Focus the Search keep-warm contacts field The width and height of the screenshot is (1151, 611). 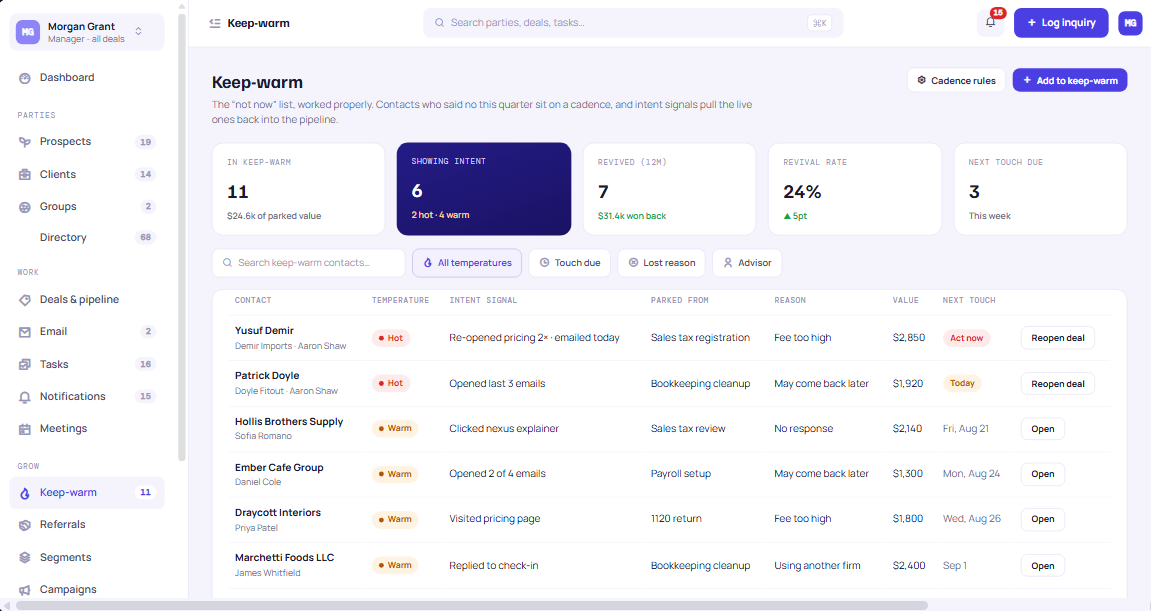(308, 263)
